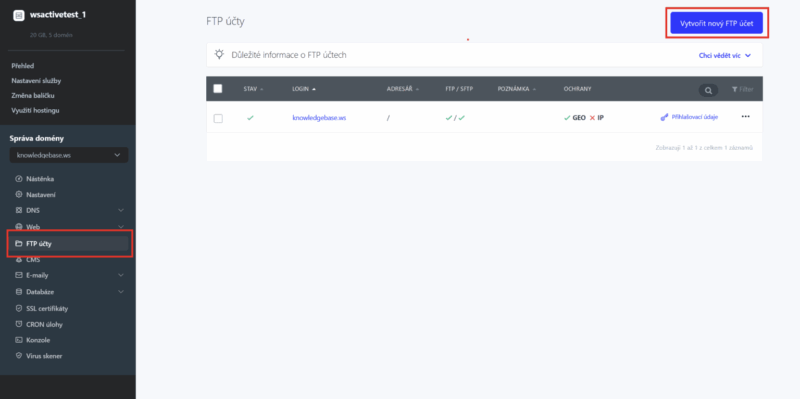
Task: Click the Filter text button
Action: pos(746,89)
